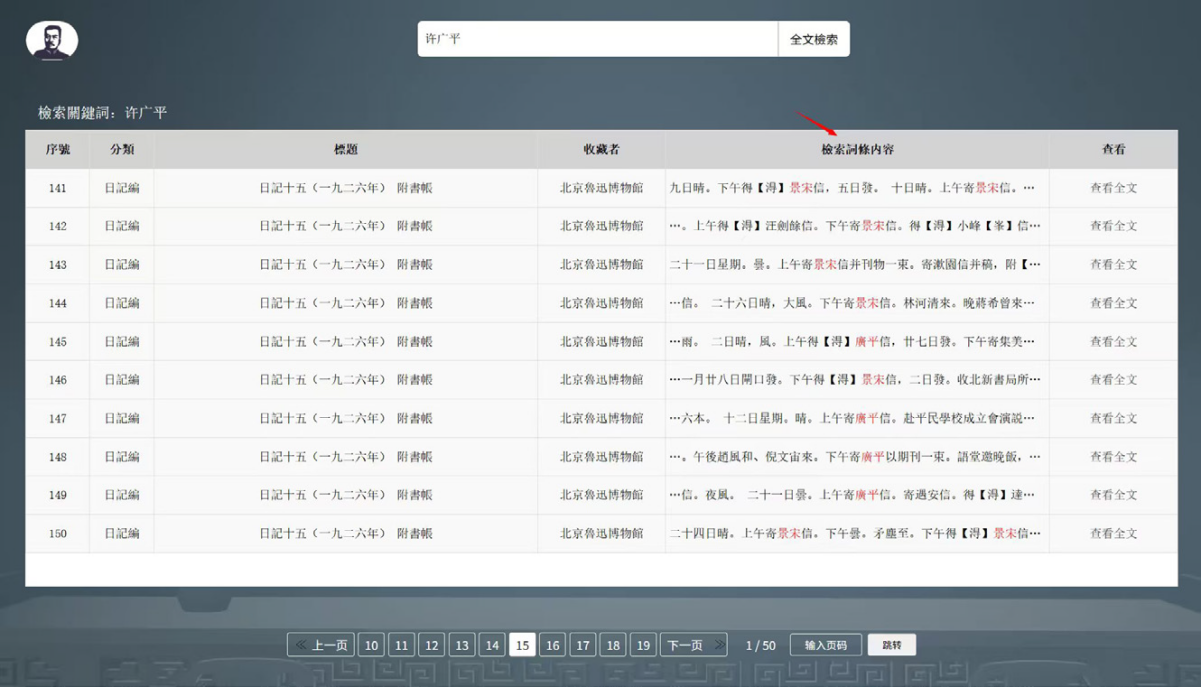1201x687 pixels.
Task: Go to previous page with 上一页
Action: 321,645
